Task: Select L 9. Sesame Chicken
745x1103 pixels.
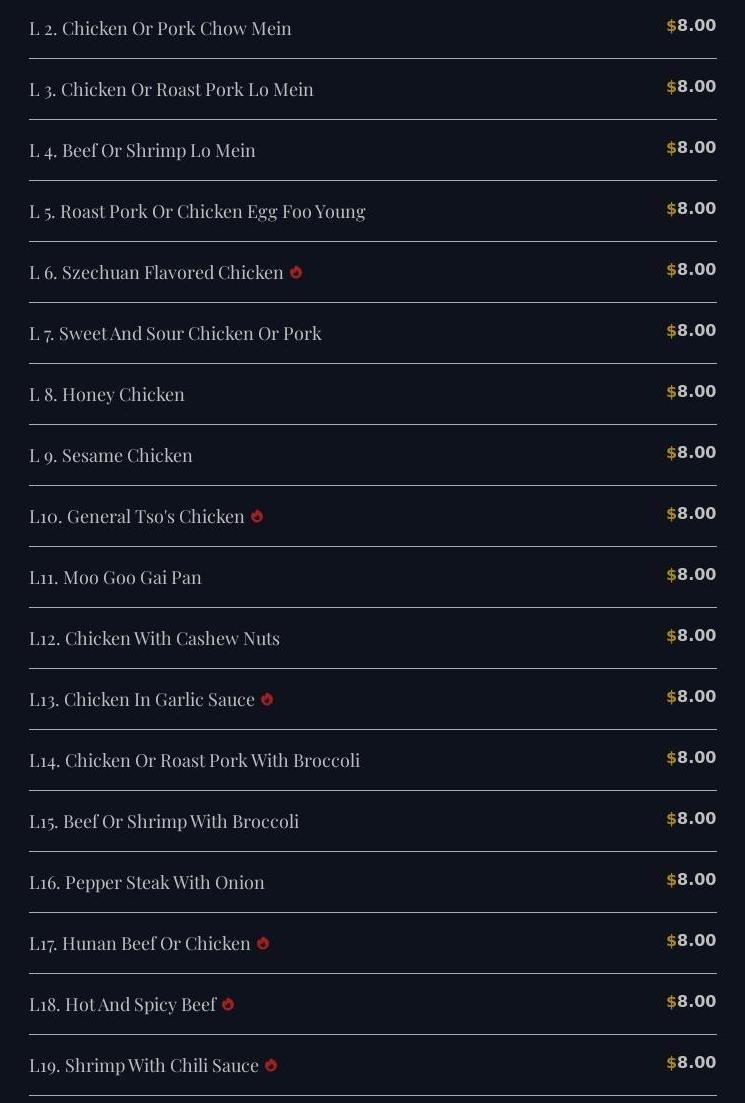Action: click(x=111, y=456)
